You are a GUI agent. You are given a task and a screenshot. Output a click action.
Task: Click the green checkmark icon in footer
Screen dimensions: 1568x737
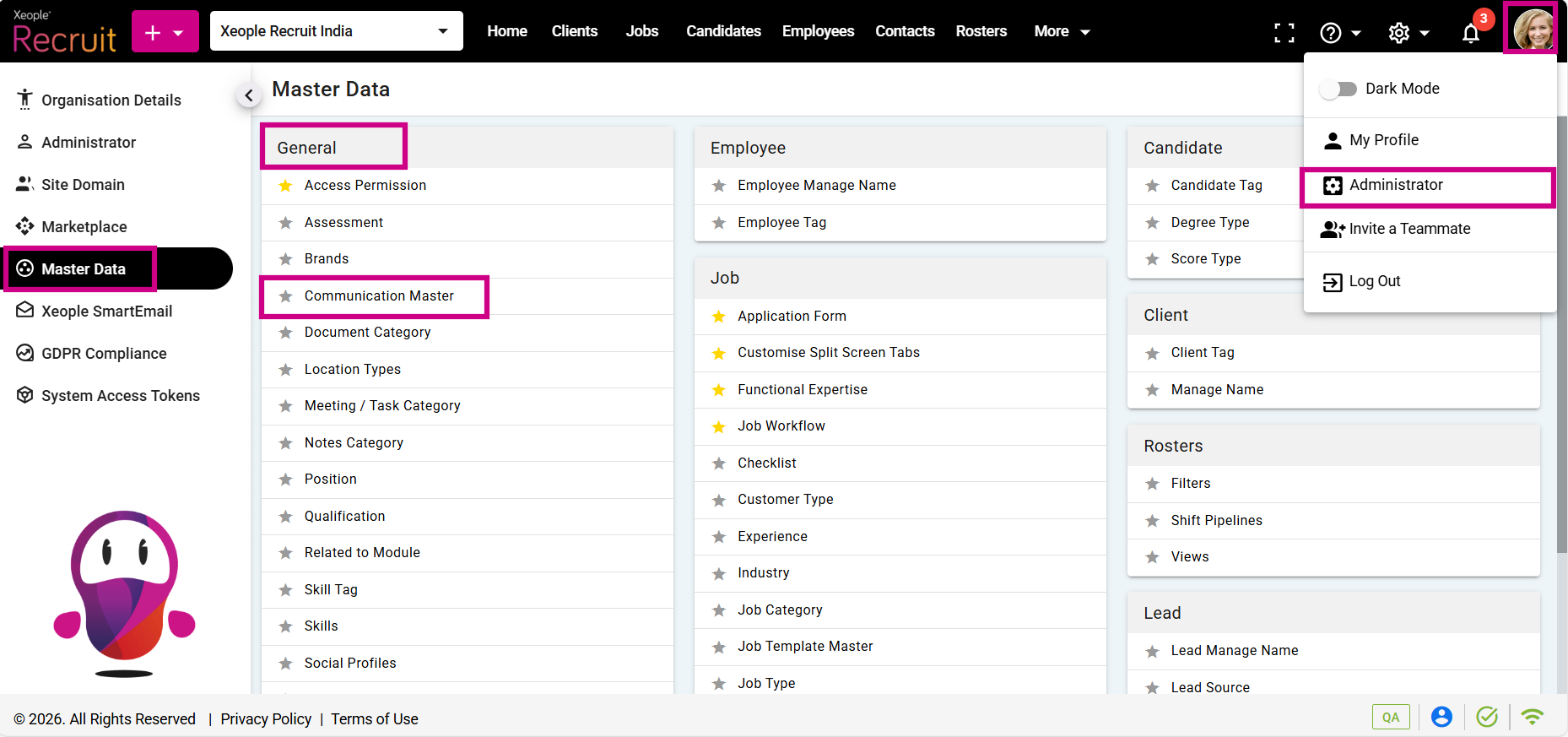click(1486, 717)
